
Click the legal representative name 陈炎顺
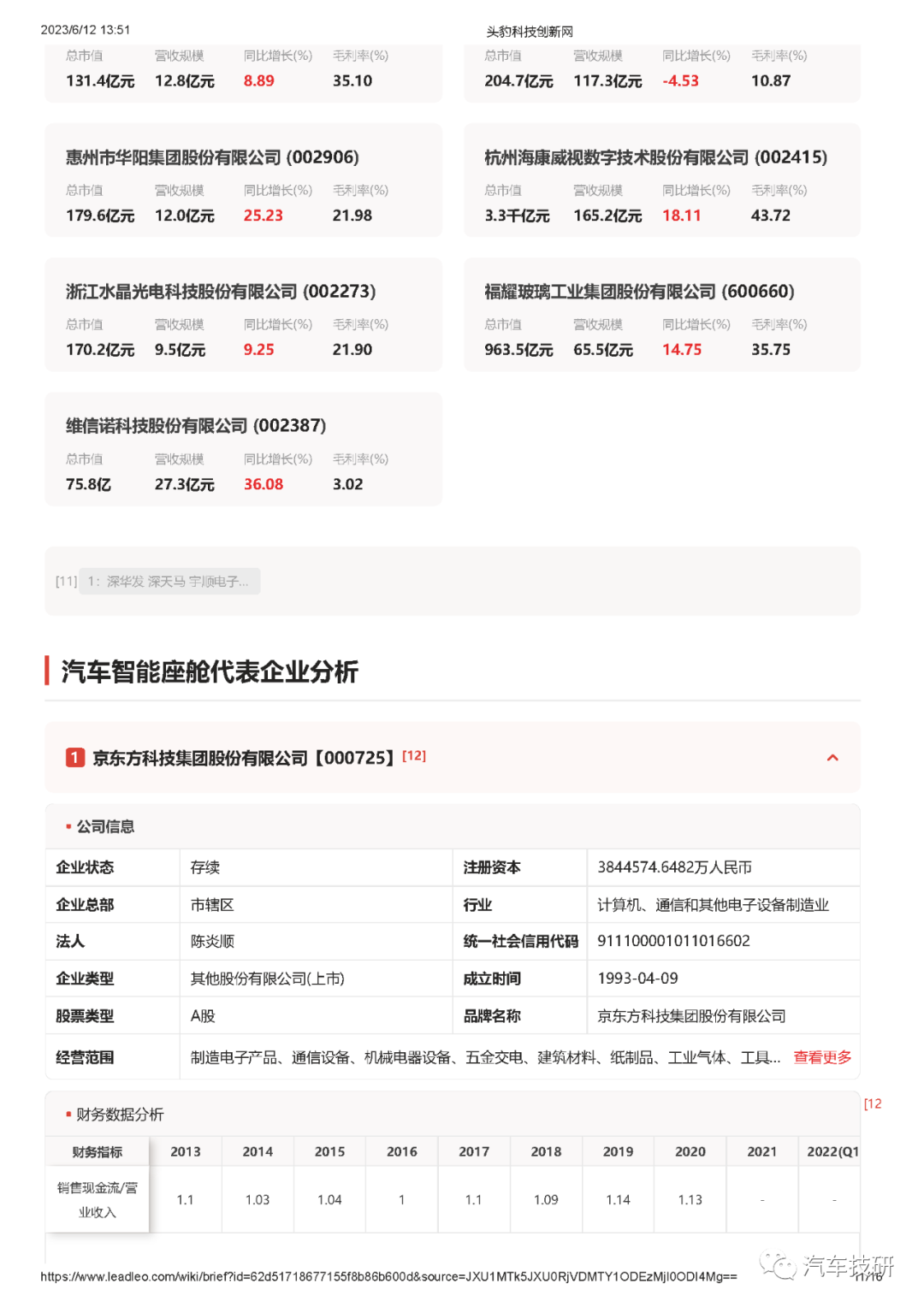coord(212,942)
